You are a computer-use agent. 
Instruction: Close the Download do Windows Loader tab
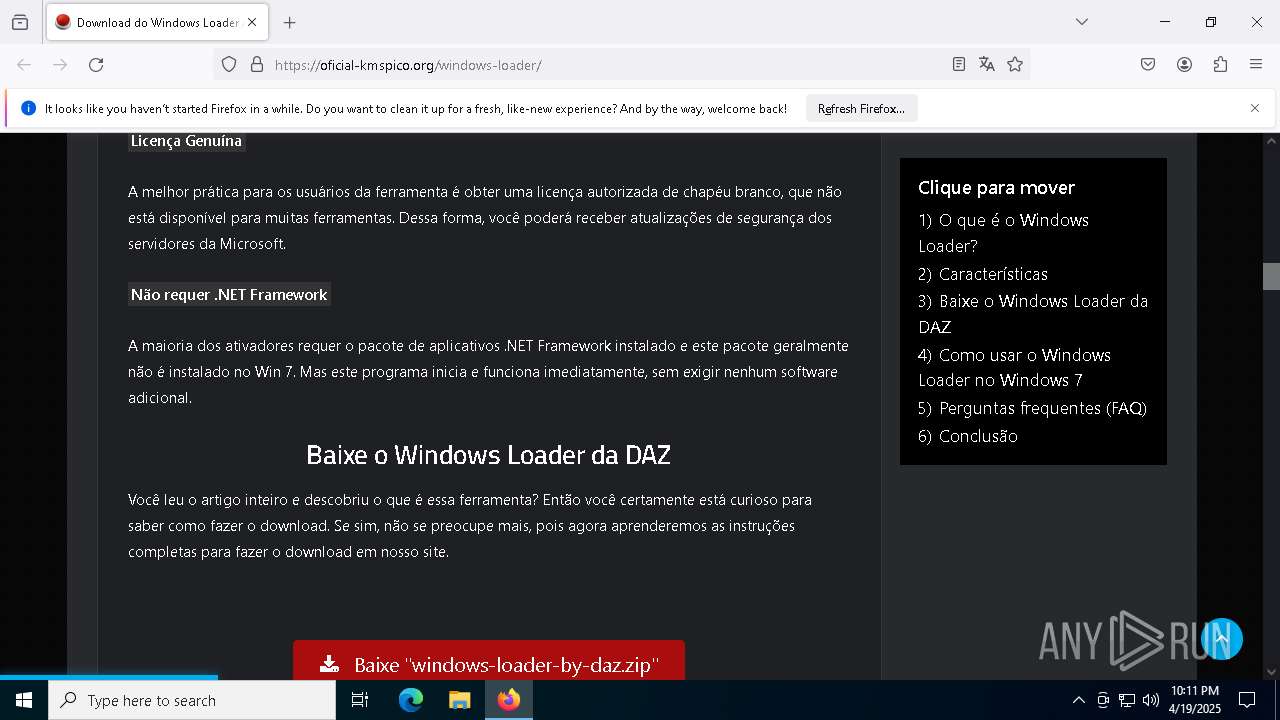coord(252,22)
